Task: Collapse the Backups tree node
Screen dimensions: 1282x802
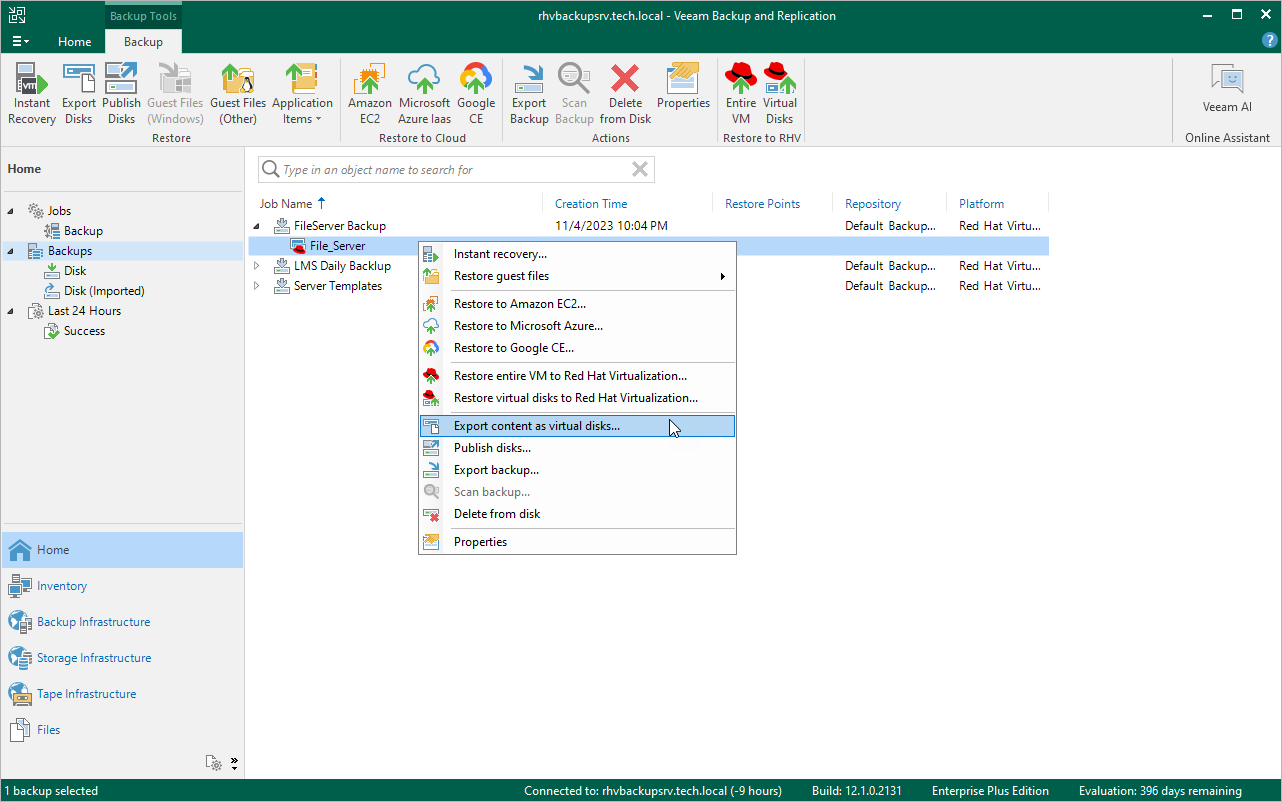Action: tap(12, 251)
